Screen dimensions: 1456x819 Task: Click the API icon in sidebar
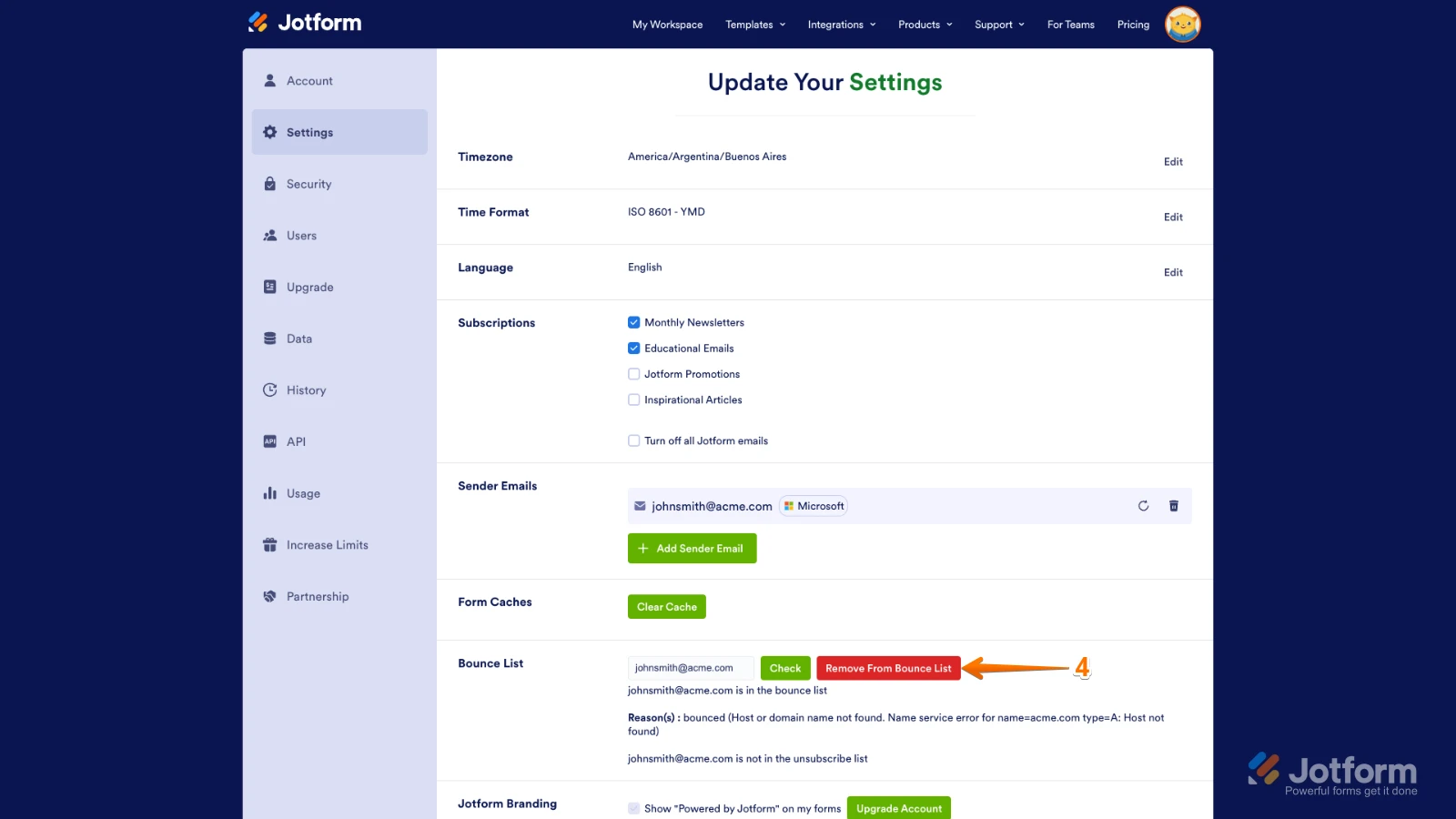tap(269, 441)
